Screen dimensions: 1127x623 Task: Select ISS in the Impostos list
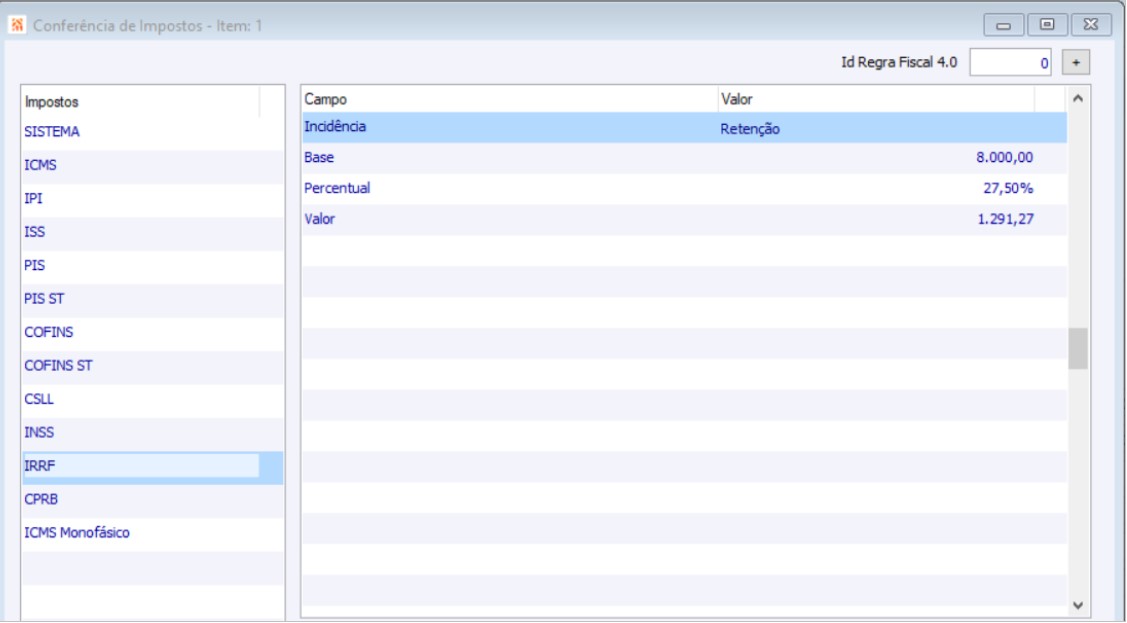(152, 232)
